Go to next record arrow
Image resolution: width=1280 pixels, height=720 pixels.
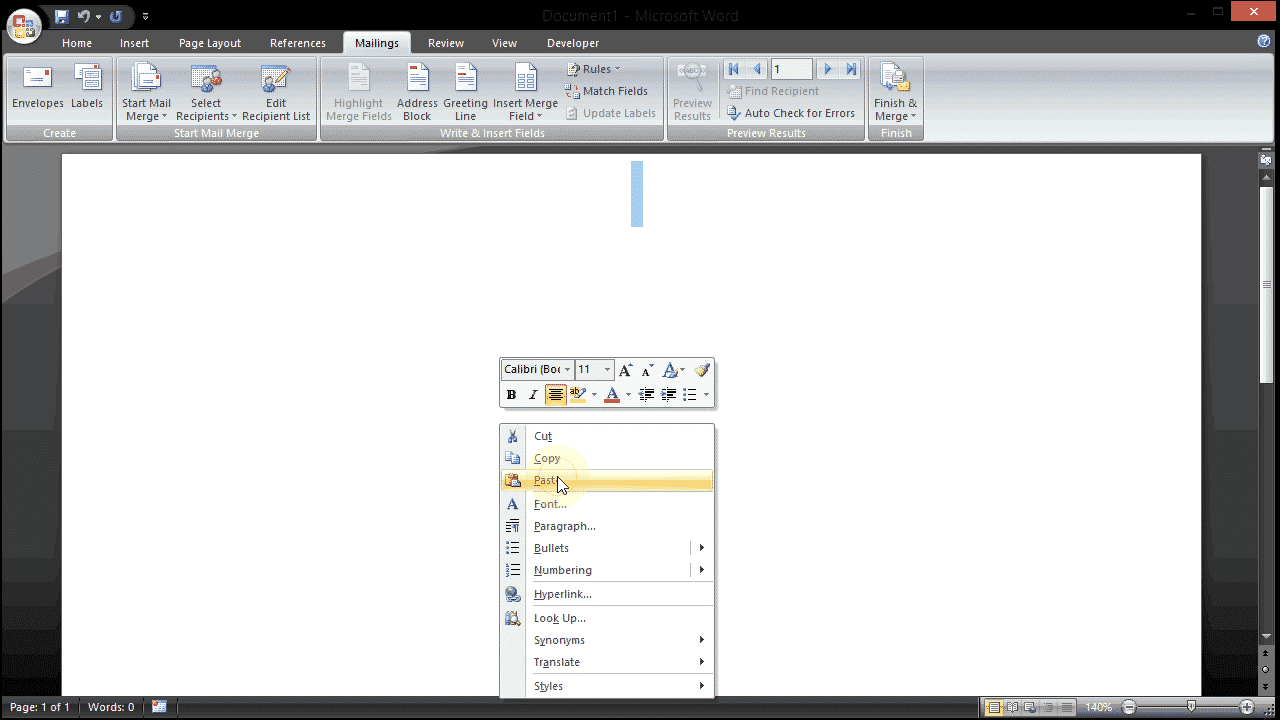pyautogui.click(x=827, y=69)
